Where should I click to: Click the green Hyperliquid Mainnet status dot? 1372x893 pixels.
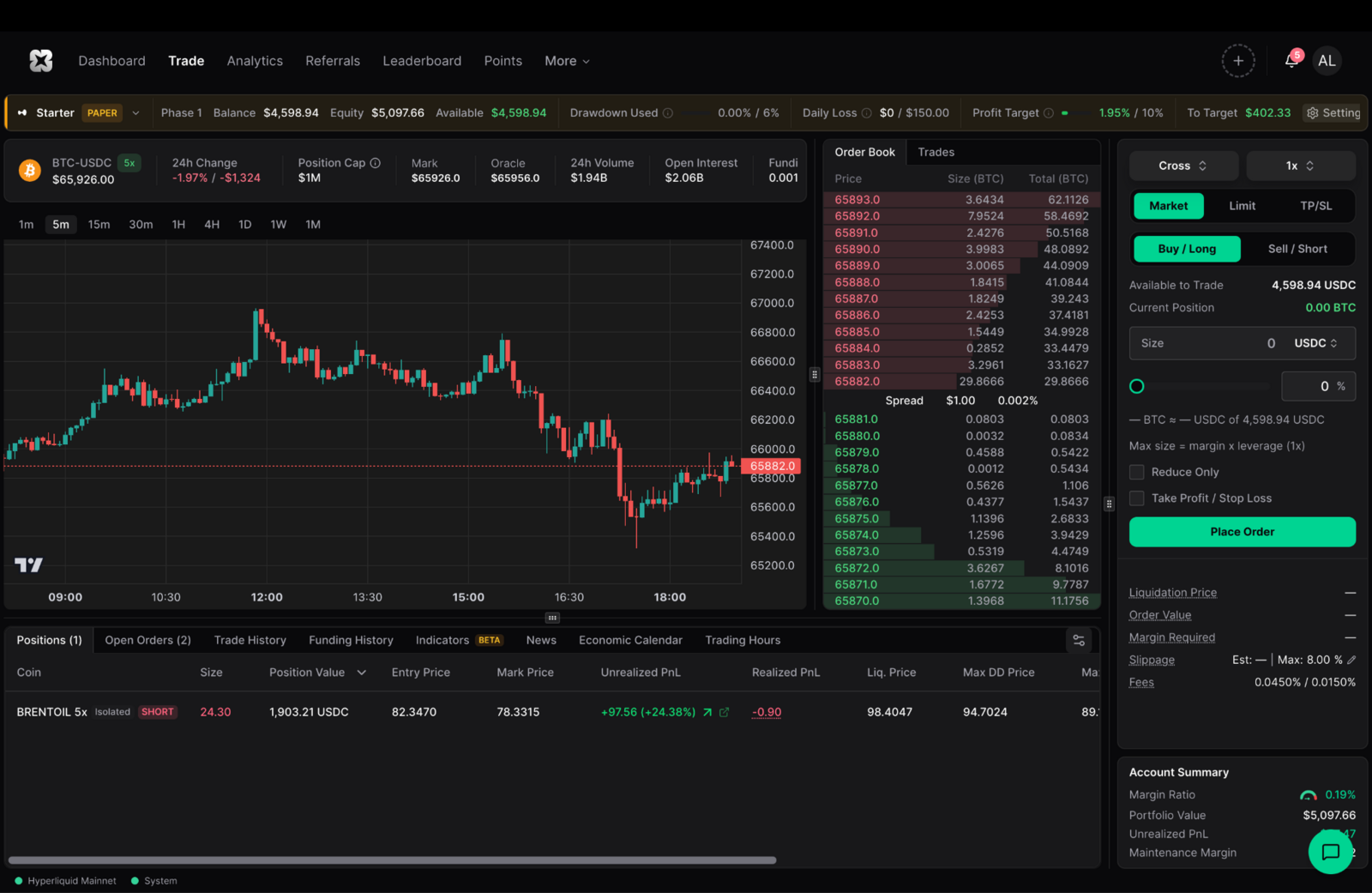coord(19,881)
